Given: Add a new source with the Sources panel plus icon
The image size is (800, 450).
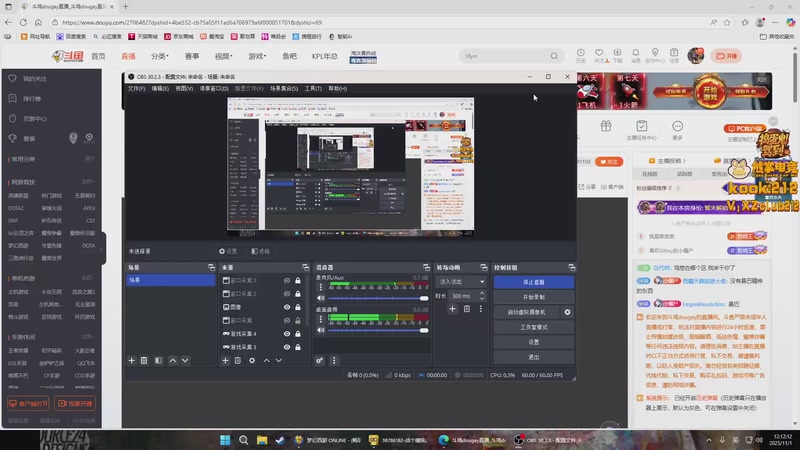Looking at the screenshot, I should (x=225, y=360).
